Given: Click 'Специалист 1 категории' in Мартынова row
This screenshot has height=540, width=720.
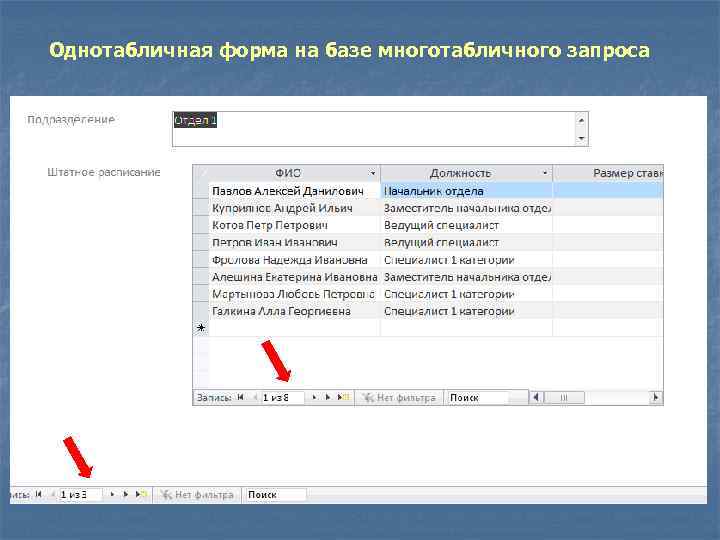Looking at the screenshot, I should 467,294.
